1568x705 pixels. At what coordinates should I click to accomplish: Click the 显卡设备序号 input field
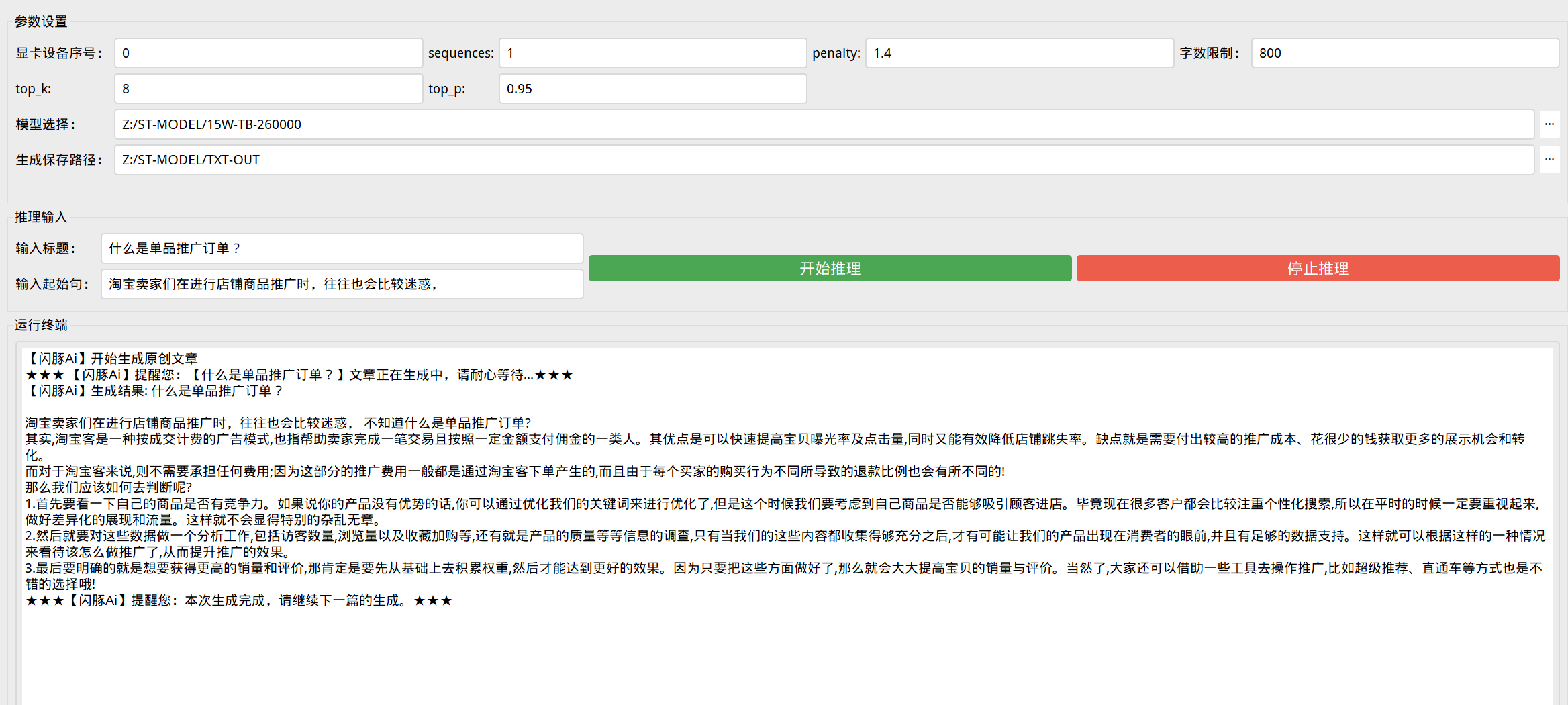click(268, 53)
